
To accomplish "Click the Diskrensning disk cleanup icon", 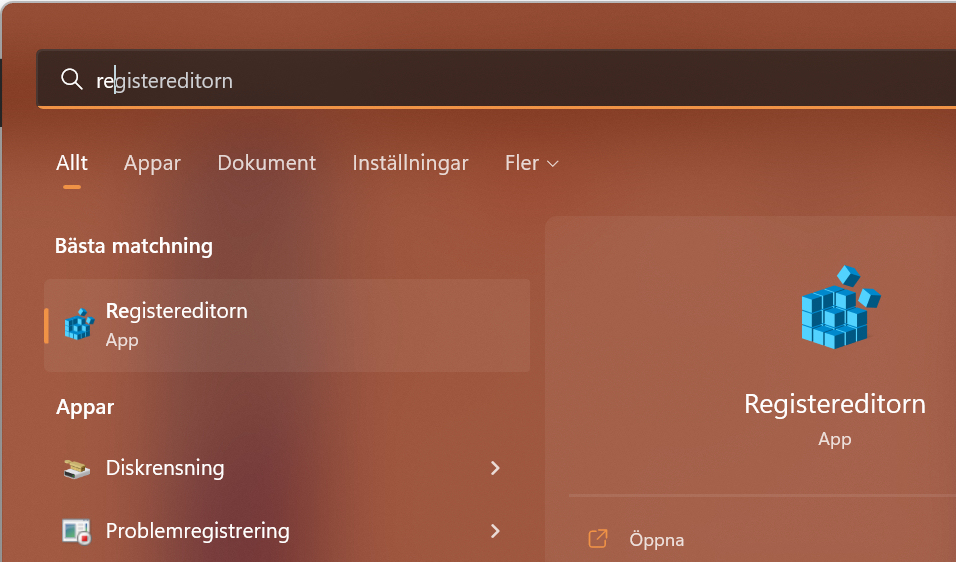I will point(77,468).
